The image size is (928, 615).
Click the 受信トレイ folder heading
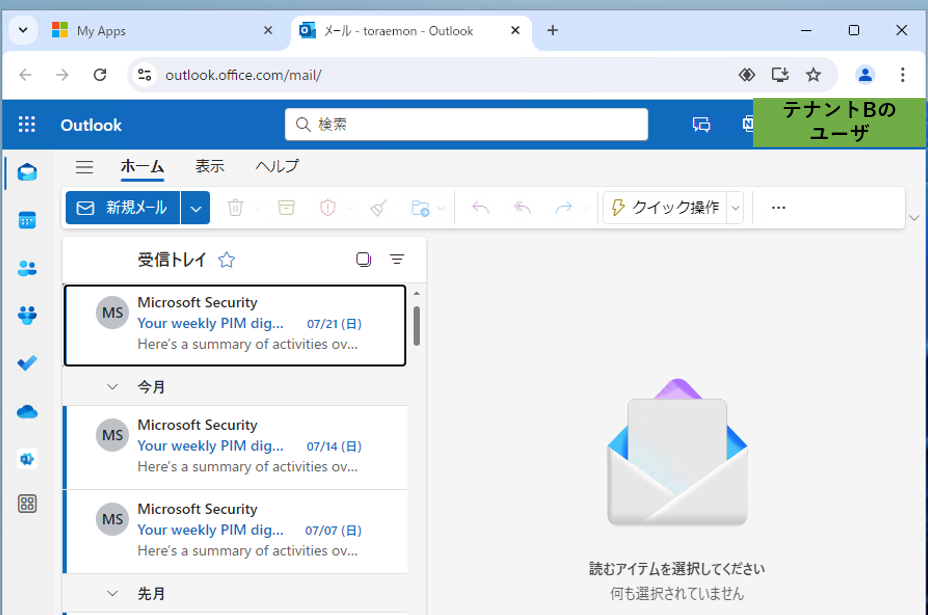point(172,260)
